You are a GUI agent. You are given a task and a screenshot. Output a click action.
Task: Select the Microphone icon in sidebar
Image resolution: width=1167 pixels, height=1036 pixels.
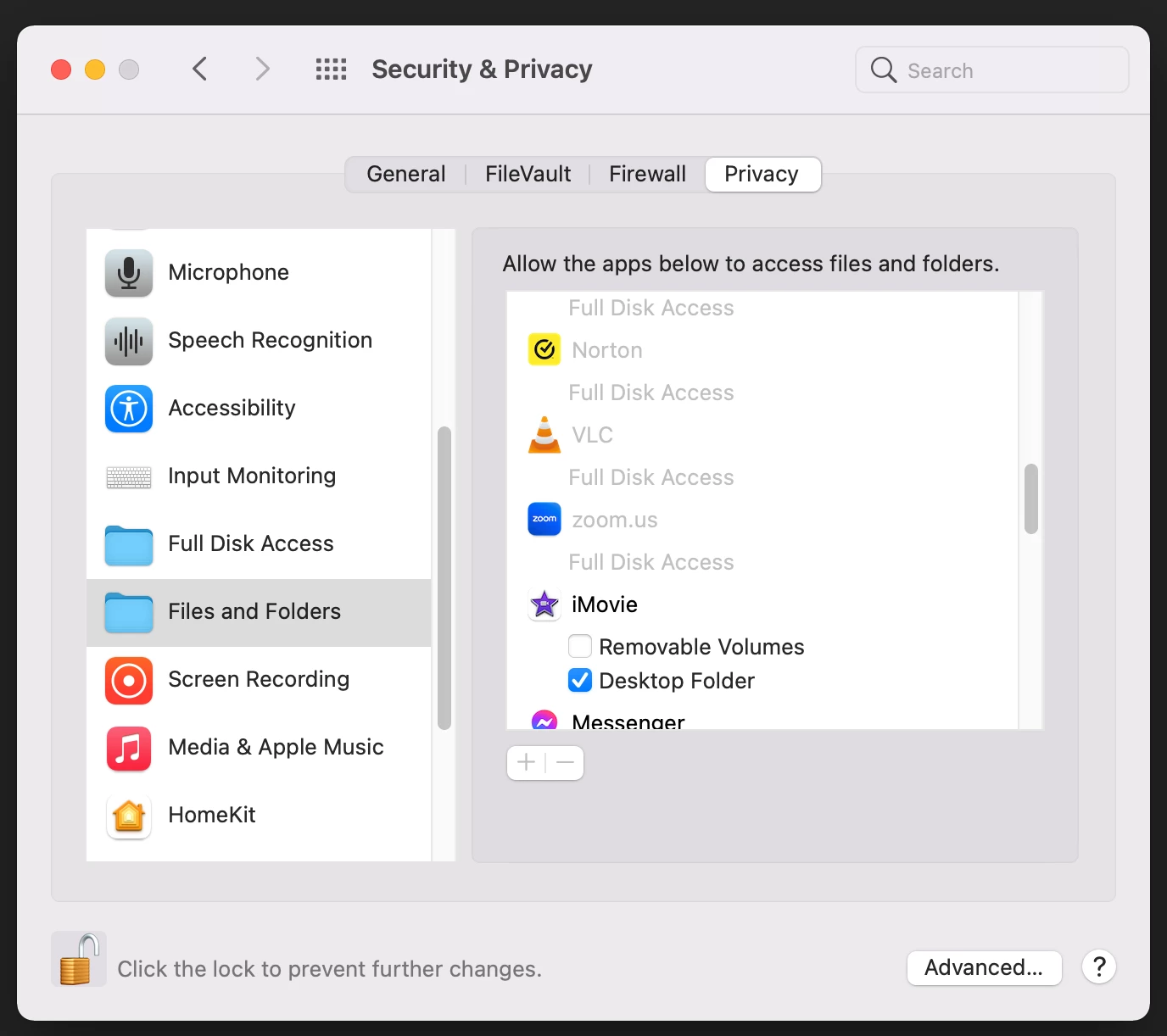coord(129,273)
